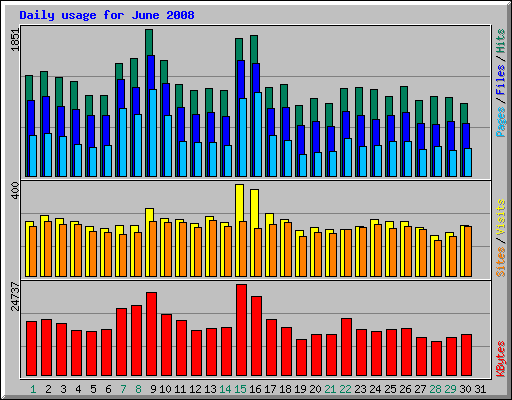Image resolution: width=512 pixels, height=400 pixels.
Task: Click day 8 on the x-axis
Action: tap(138, 389)
